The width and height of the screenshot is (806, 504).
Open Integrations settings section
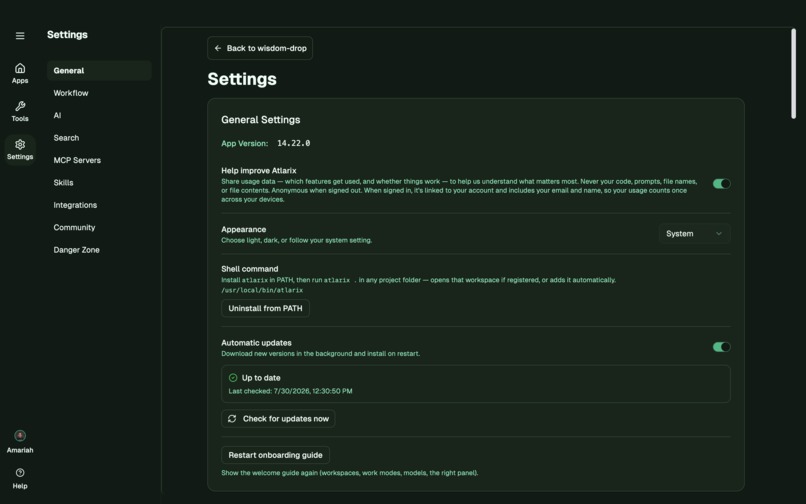[99, 205]
